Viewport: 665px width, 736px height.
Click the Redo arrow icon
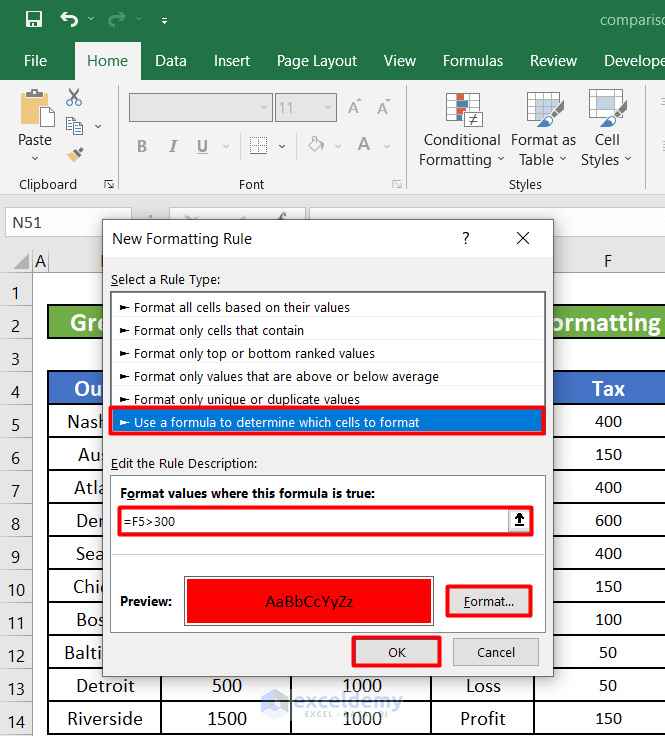pos(116,19)
